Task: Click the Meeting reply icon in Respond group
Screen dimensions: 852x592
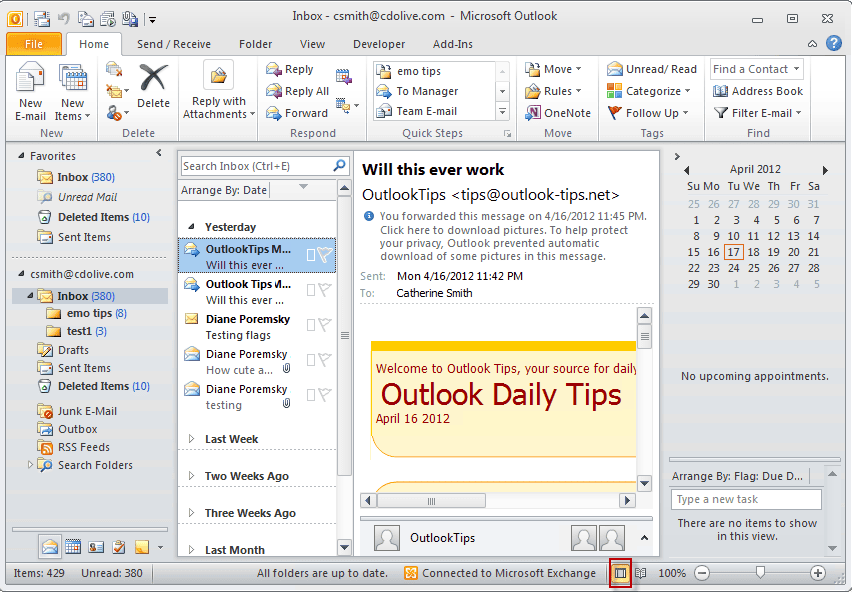Action: pyautogui.click(x=343, y=76)
